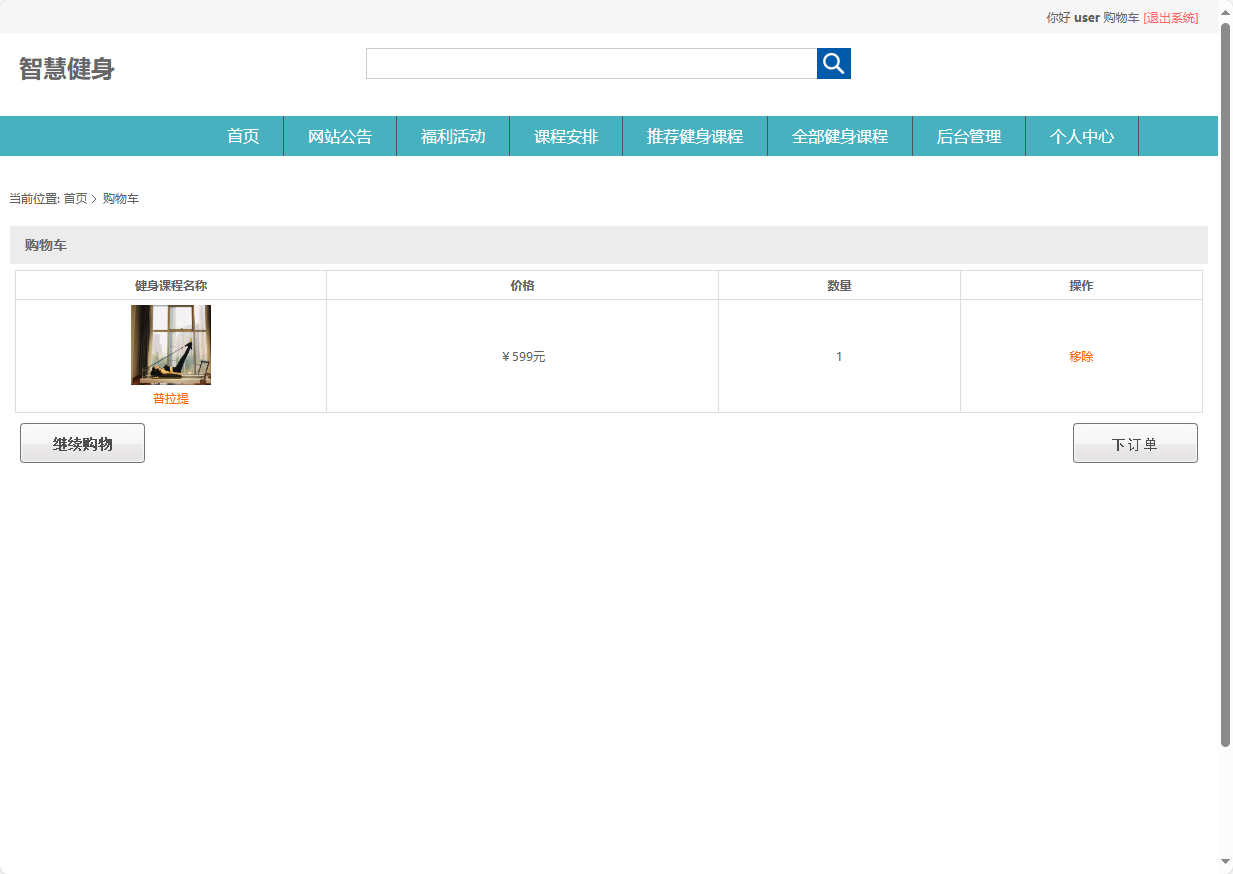1233x874 pixels.
Task: Click the 普拉提 course name link
Action: (x=171, y=399)
